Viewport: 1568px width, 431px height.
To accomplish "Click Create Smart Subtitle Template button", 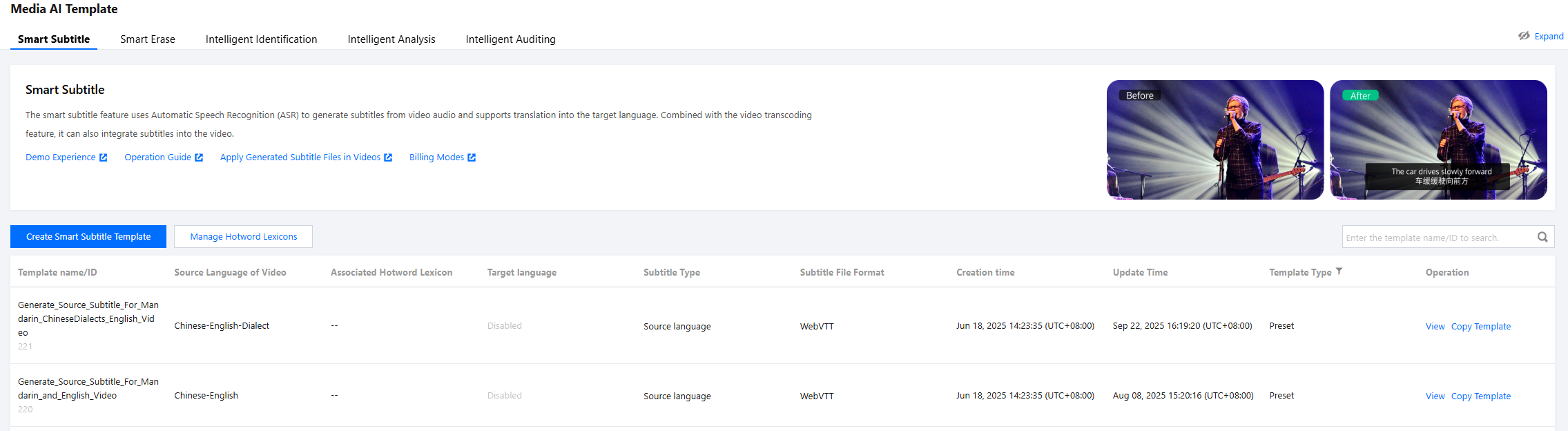I will (88, 236).
